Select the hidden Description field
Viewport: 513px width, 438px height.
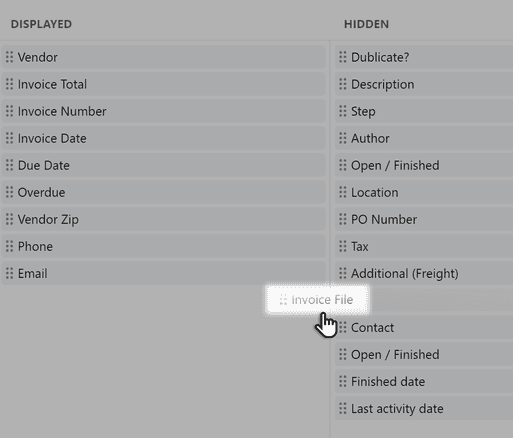[x=424, y=84]
